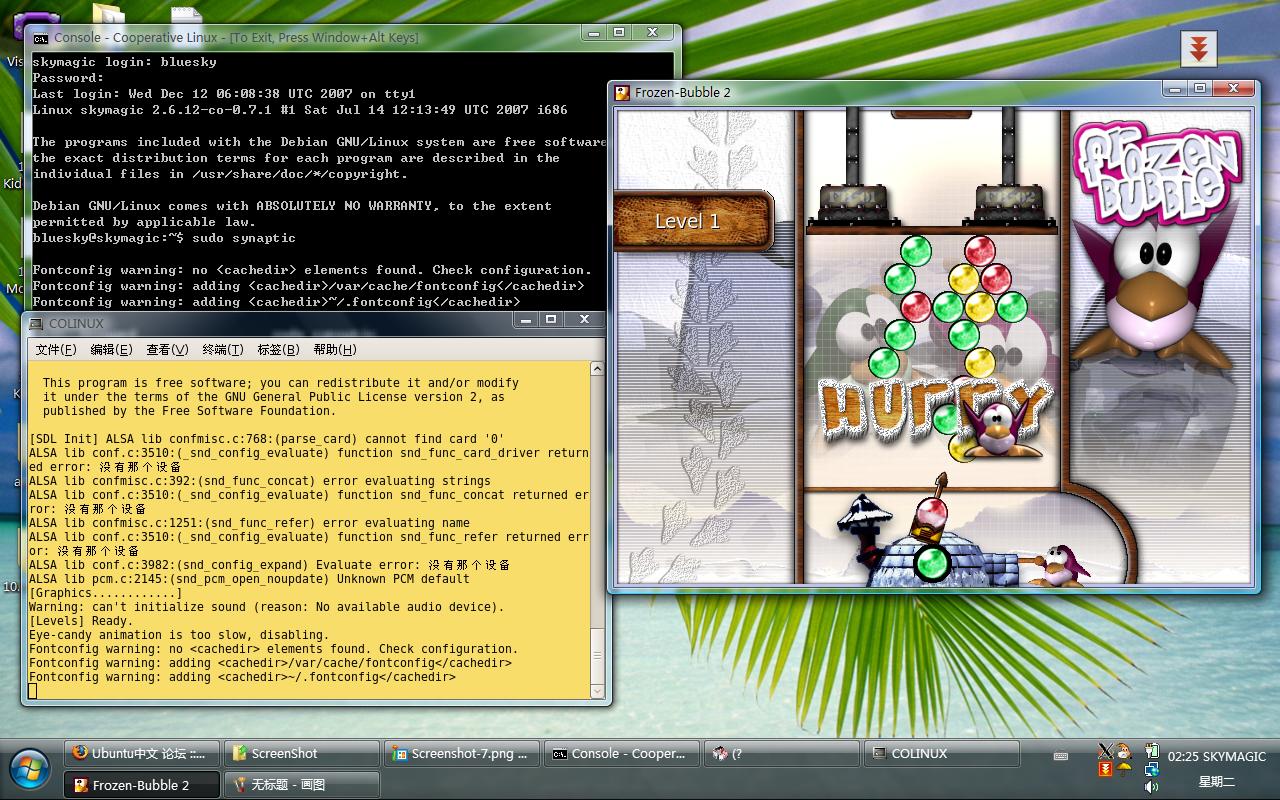Click the COLINUX scrollbar thumb

click(x=597, y=655)
